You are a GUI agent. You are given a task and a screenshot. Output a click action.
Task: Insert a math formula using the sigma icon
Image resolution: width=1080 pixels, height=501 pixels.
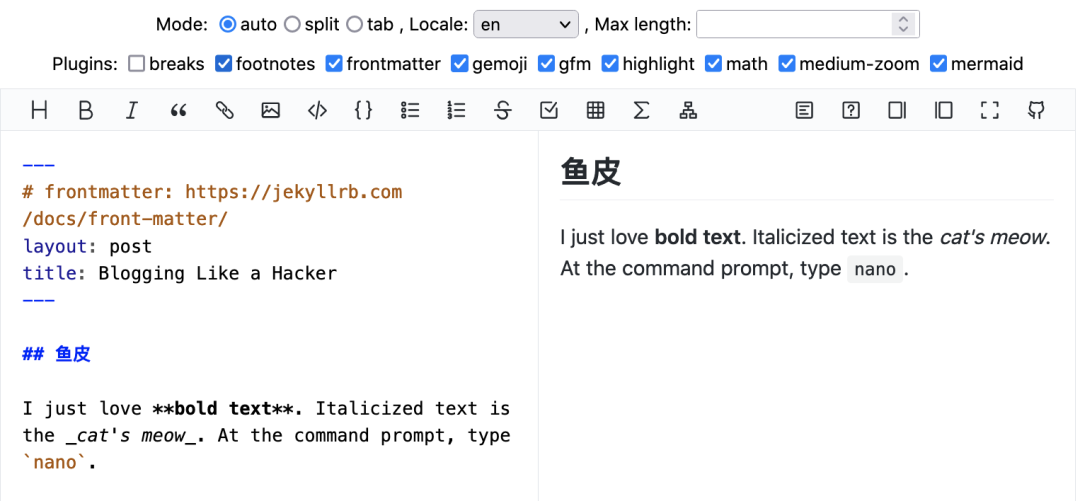coord(642,111)
